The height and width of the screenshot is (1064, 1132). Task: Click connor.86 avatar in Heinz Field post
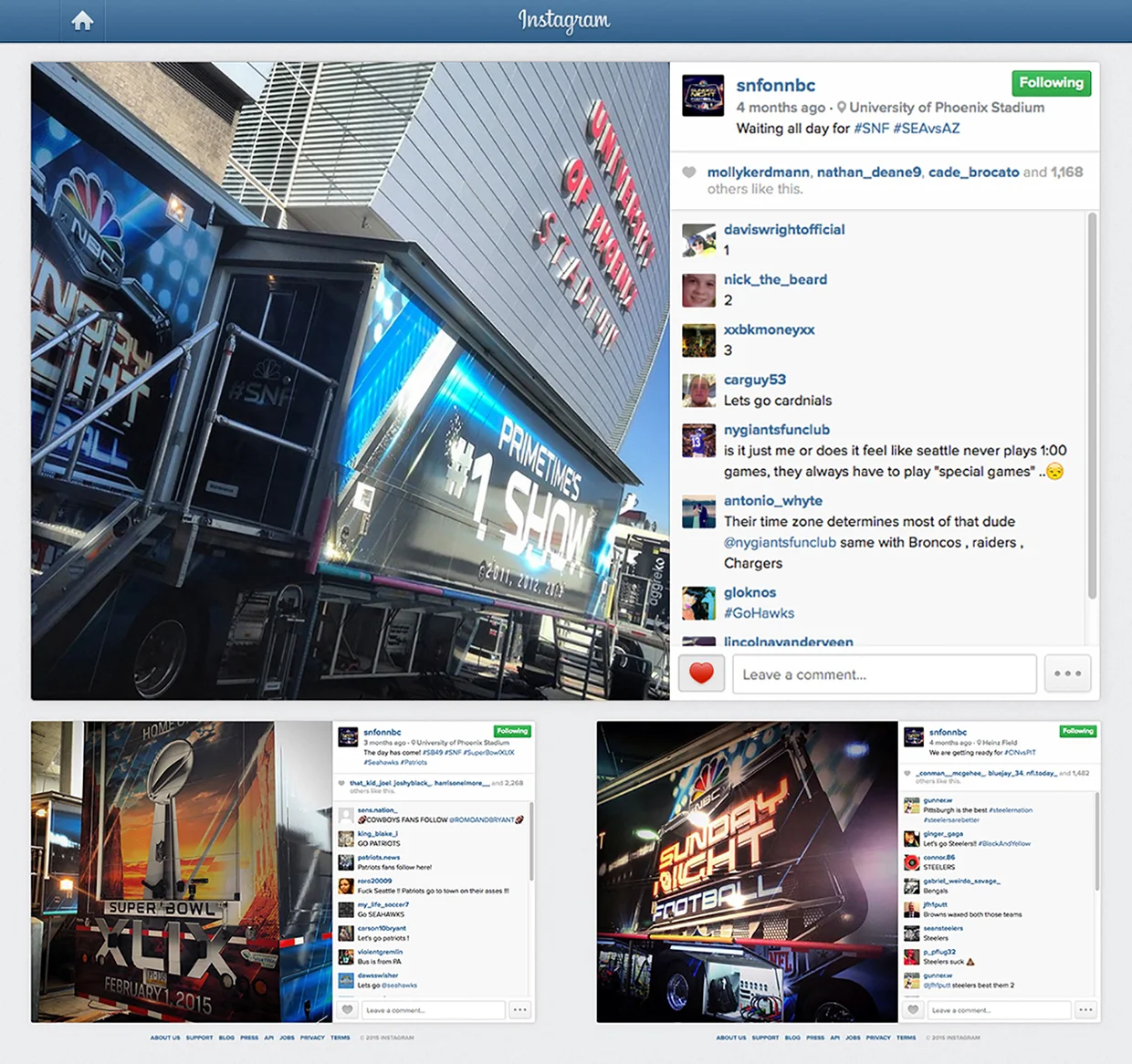pos(911,862)
